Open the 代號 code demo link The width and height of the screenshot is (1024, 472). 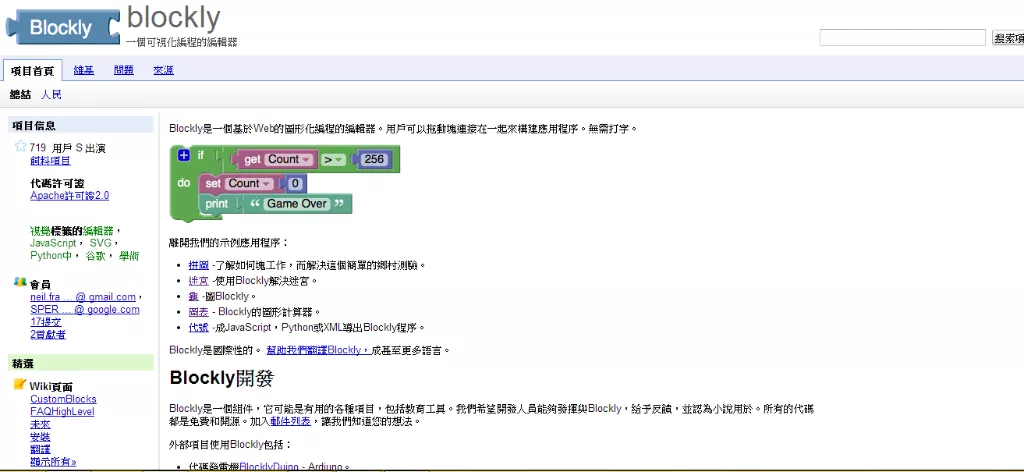coord(199,328)
